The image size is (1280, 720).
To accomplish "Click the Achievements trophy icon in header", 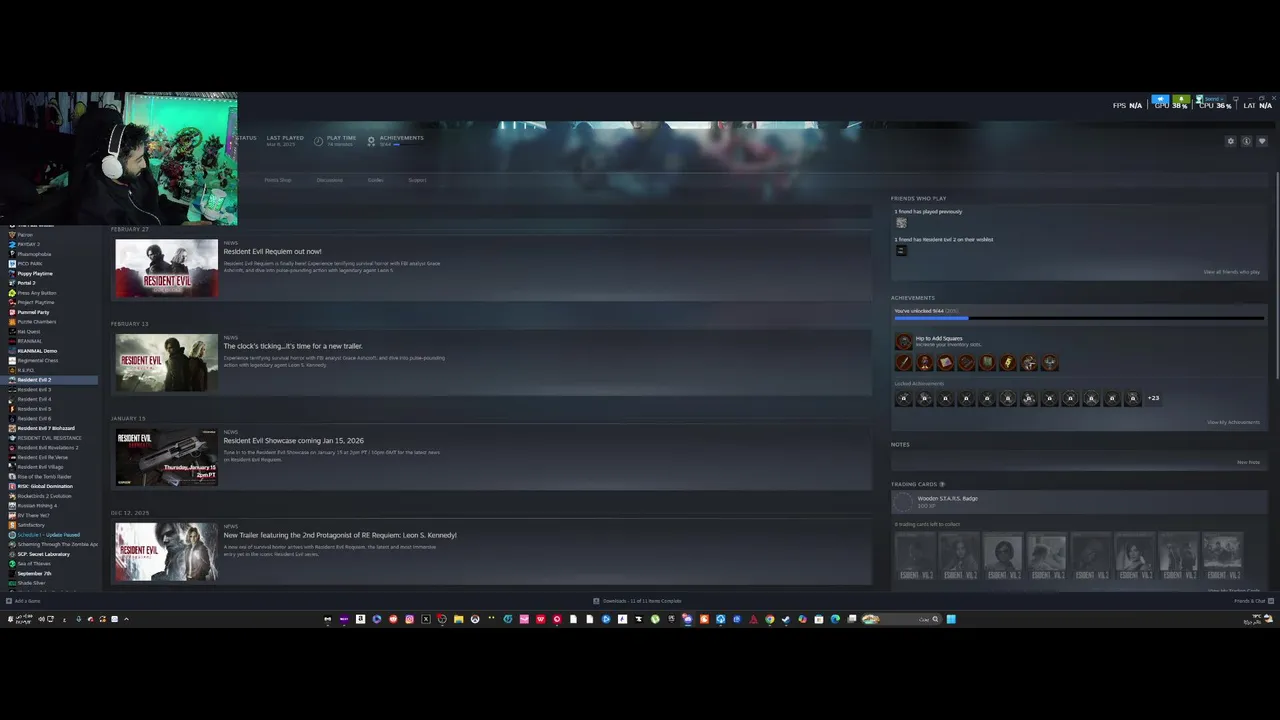I will pos(371,141).
